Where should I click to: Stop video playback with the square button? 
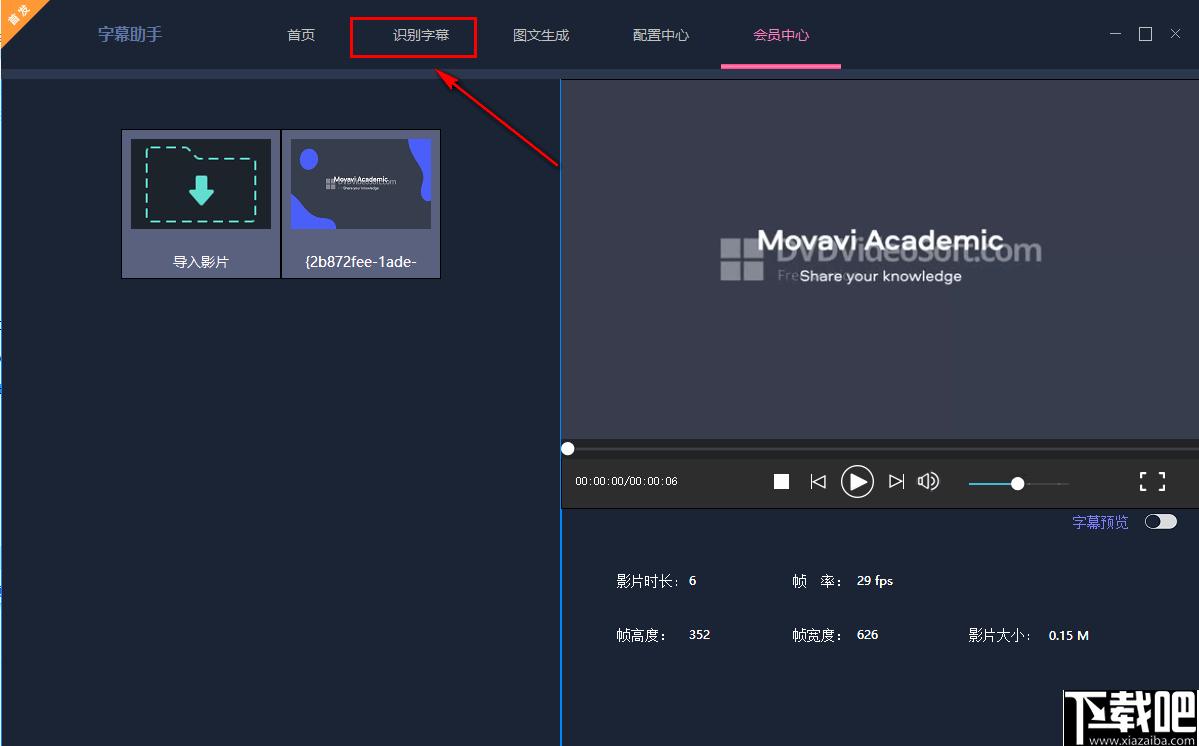click(781, 482)
